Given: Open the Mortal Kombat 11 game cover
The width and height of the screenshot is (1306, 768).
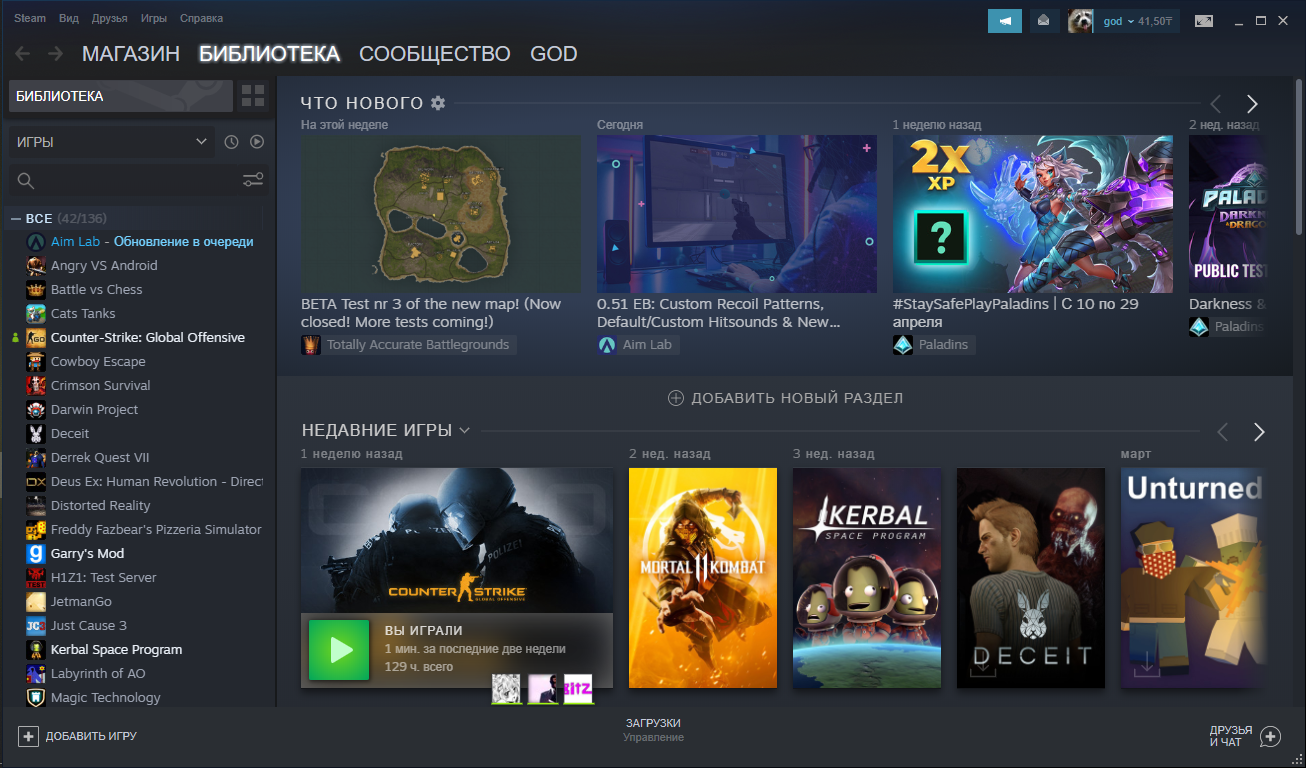Looking at the screenshot, I should pyautogui.click(x=703, y=578).
